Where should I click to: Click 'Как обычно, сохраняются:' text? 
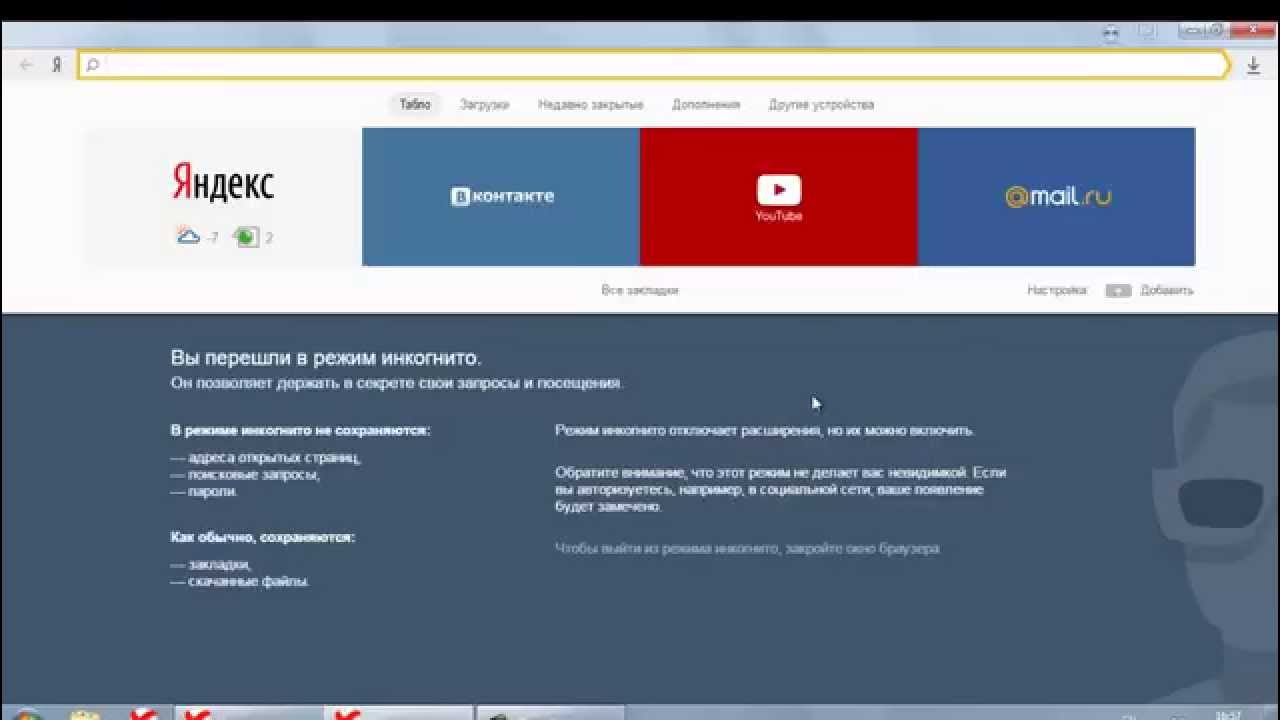(263, 537)
